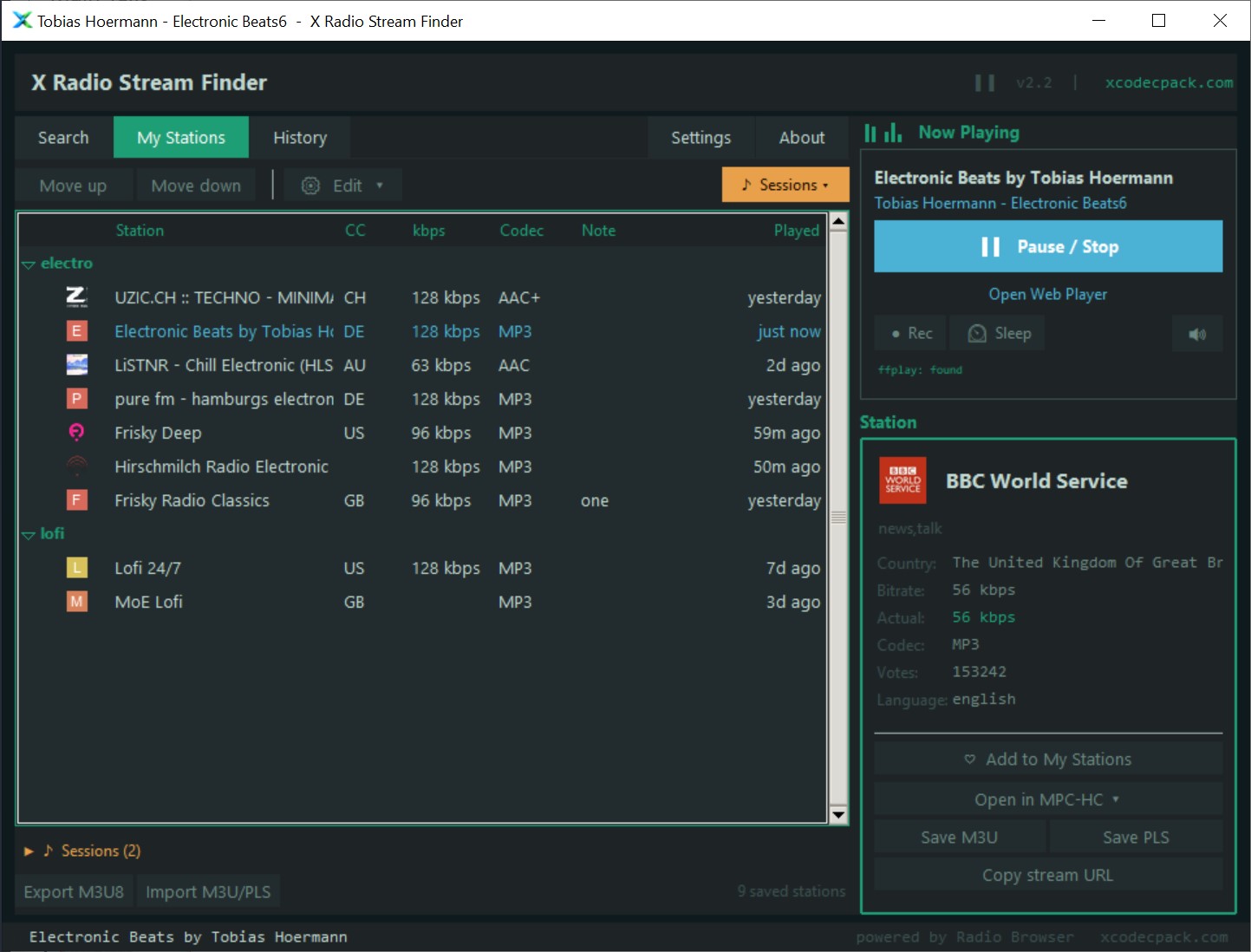Save the station as M3U
Image resolution: width=1251 pixels, height=952 pixels.
[960, 838]
